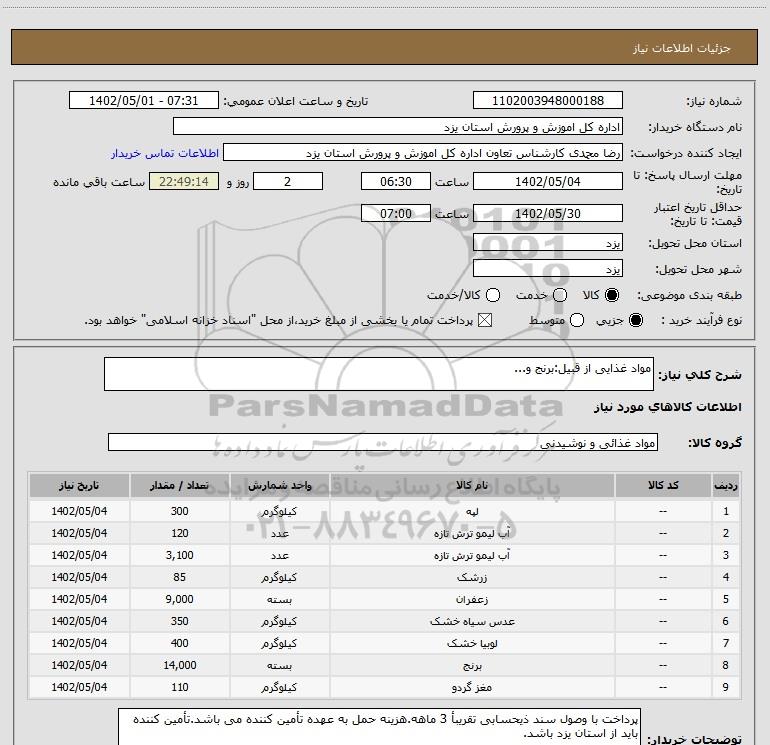The height and width of the screenshot is (745, 770).
Task: Click the remaining days field showing 2
Action: tap(288, 181)
